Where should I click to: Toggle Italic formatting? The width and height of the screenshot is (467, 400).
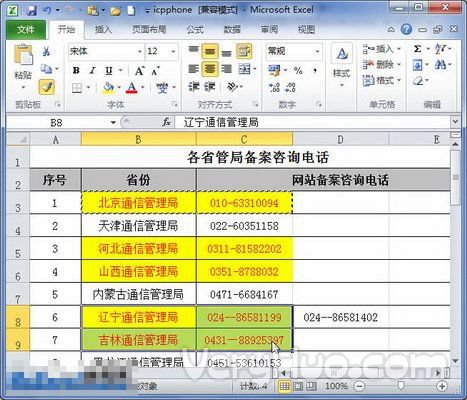coord(92,70)
